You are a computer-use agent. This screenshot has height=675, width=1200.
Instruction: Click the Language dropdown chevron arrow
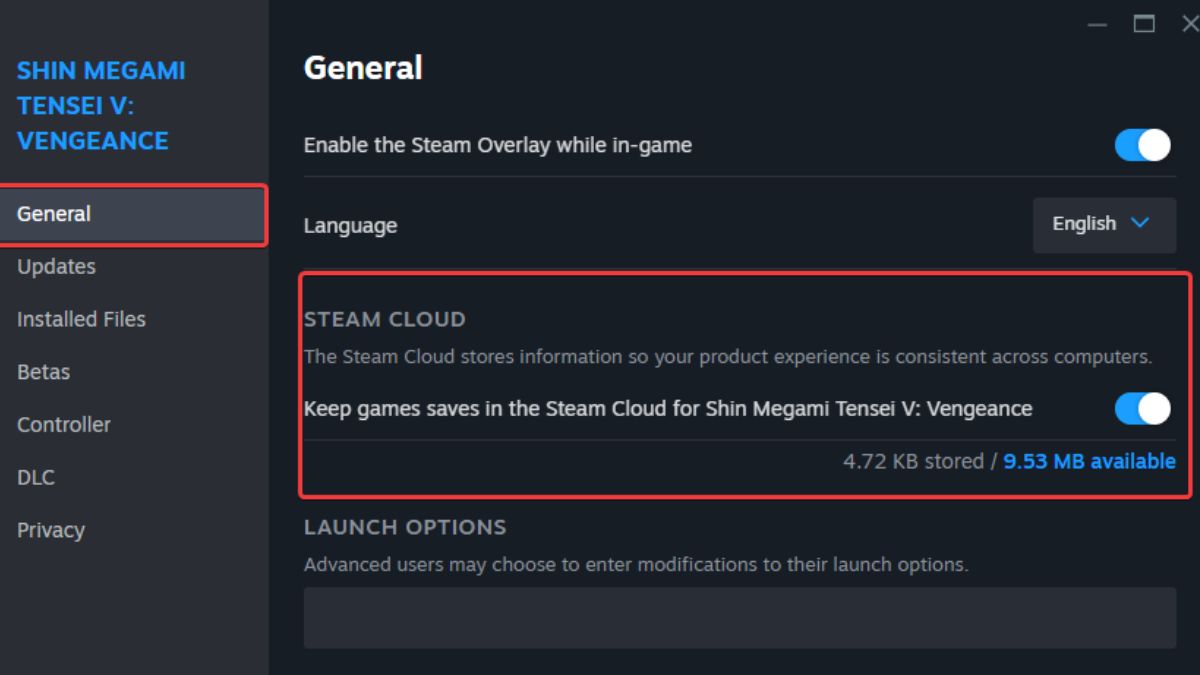[1139, 223]
